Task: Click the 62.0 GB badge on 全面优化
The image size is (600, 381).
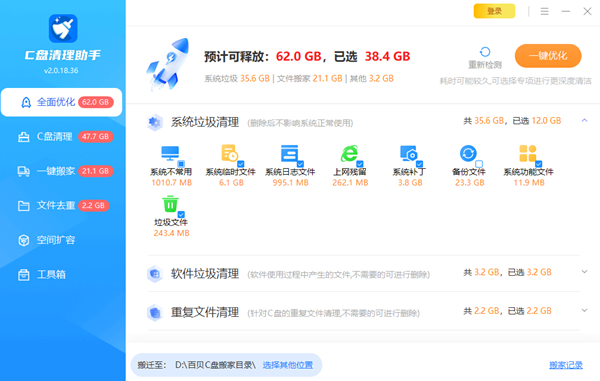Action: pyautogui.click(x=95, y=102)
